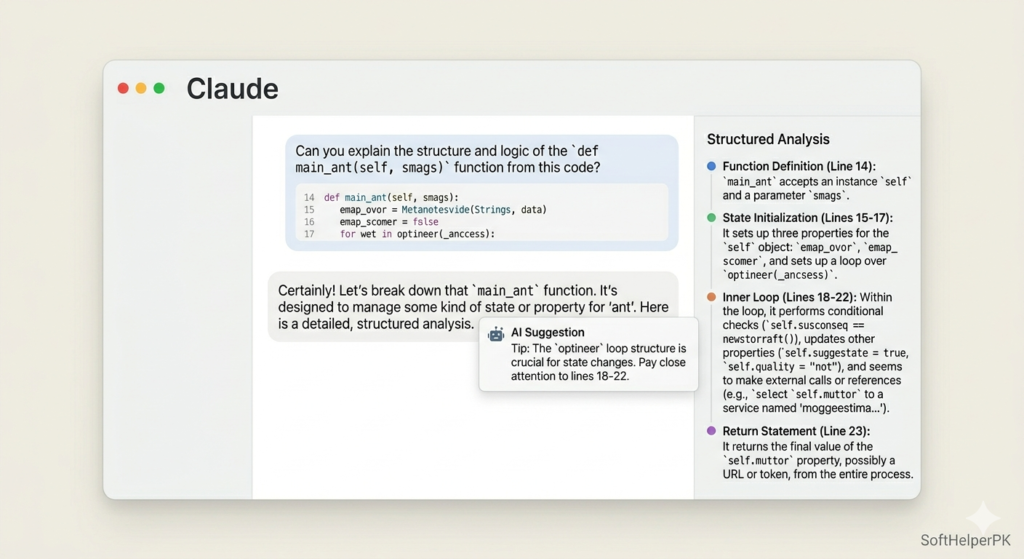Click the user question message bubble text
Screen dimensions: 1024x559
click(x=447, y=159)
